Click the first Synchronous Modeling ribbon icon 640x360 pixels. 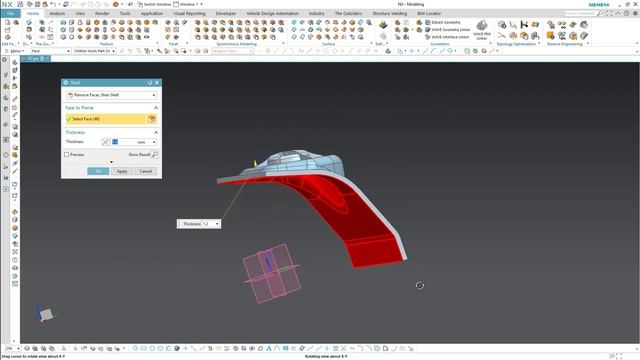(198, 22)
